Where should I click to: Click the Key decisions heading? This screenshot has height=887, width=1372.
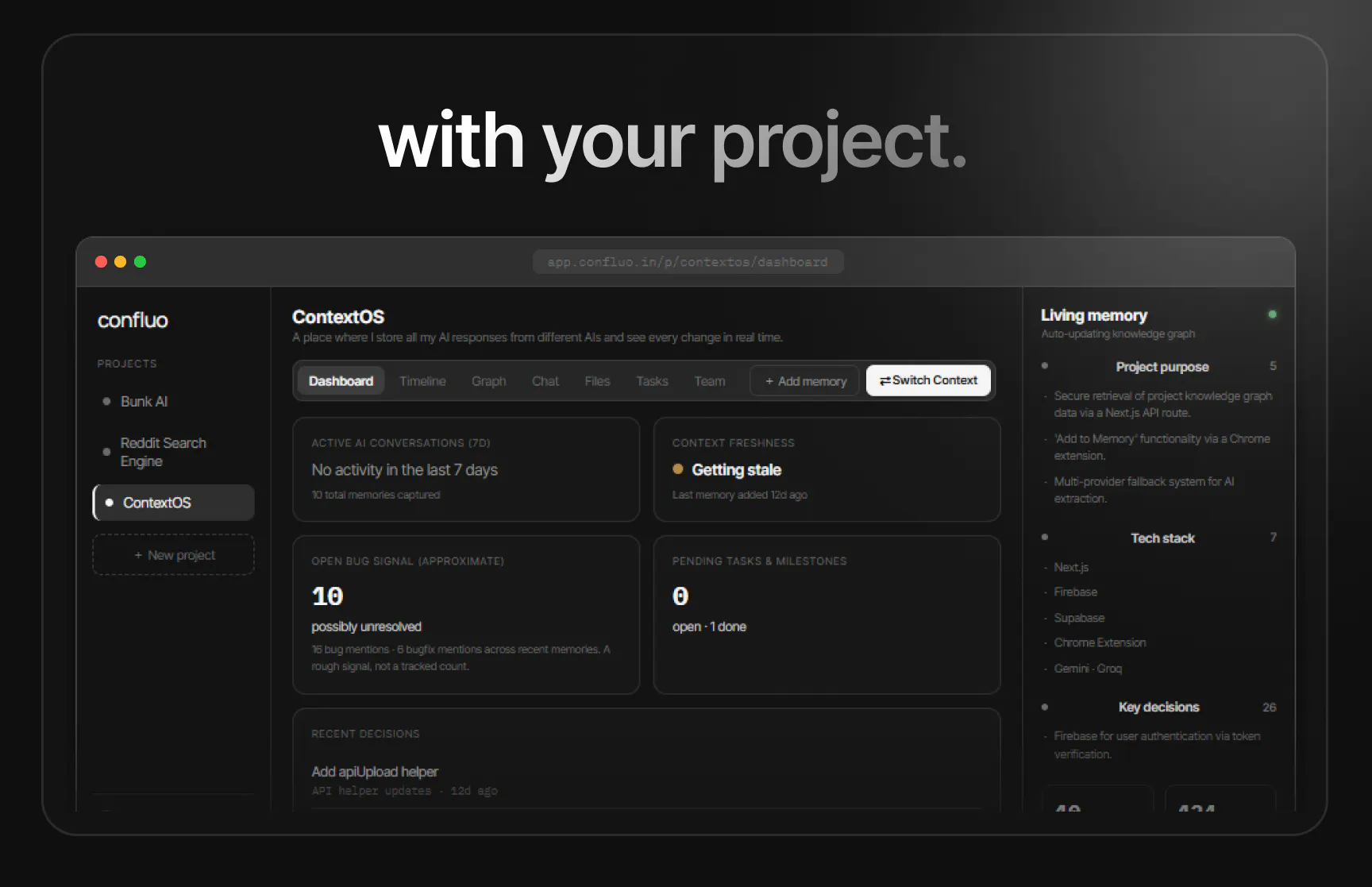[x=1158, y=708]
